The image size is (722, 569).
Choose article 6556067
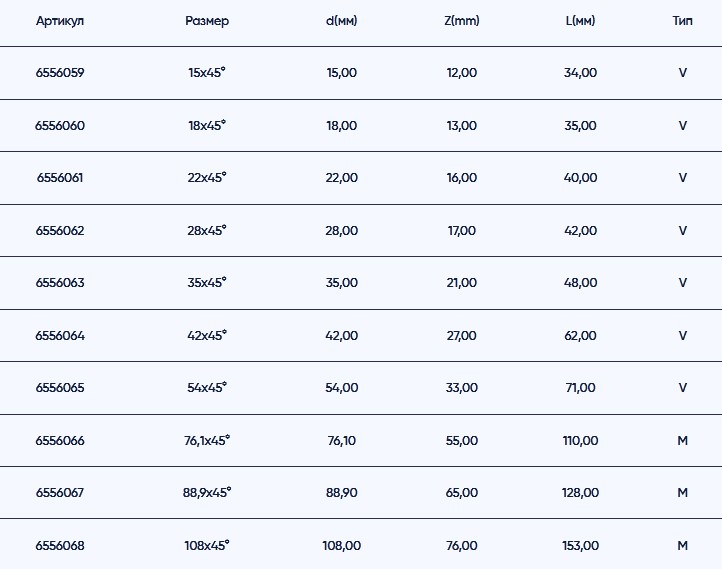60,493
